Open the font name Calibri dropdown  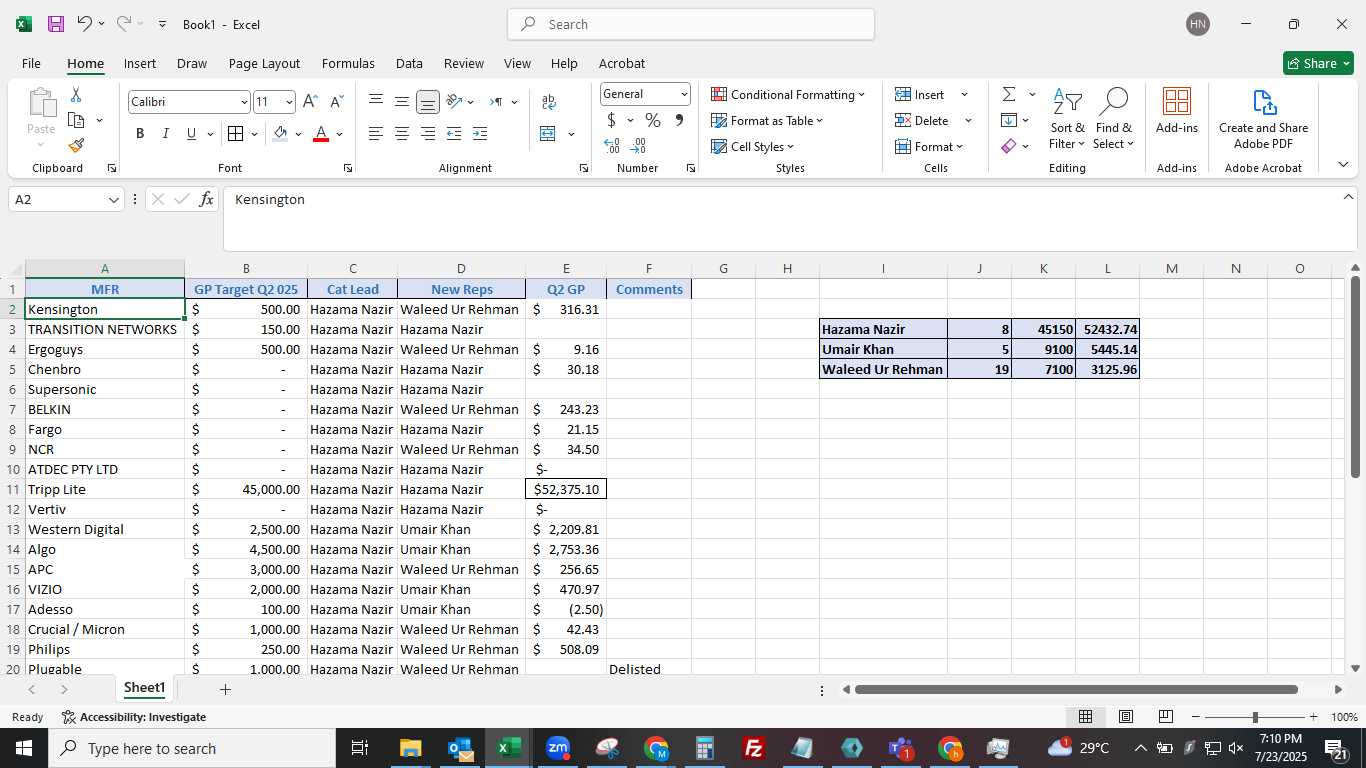pos(244,102)
